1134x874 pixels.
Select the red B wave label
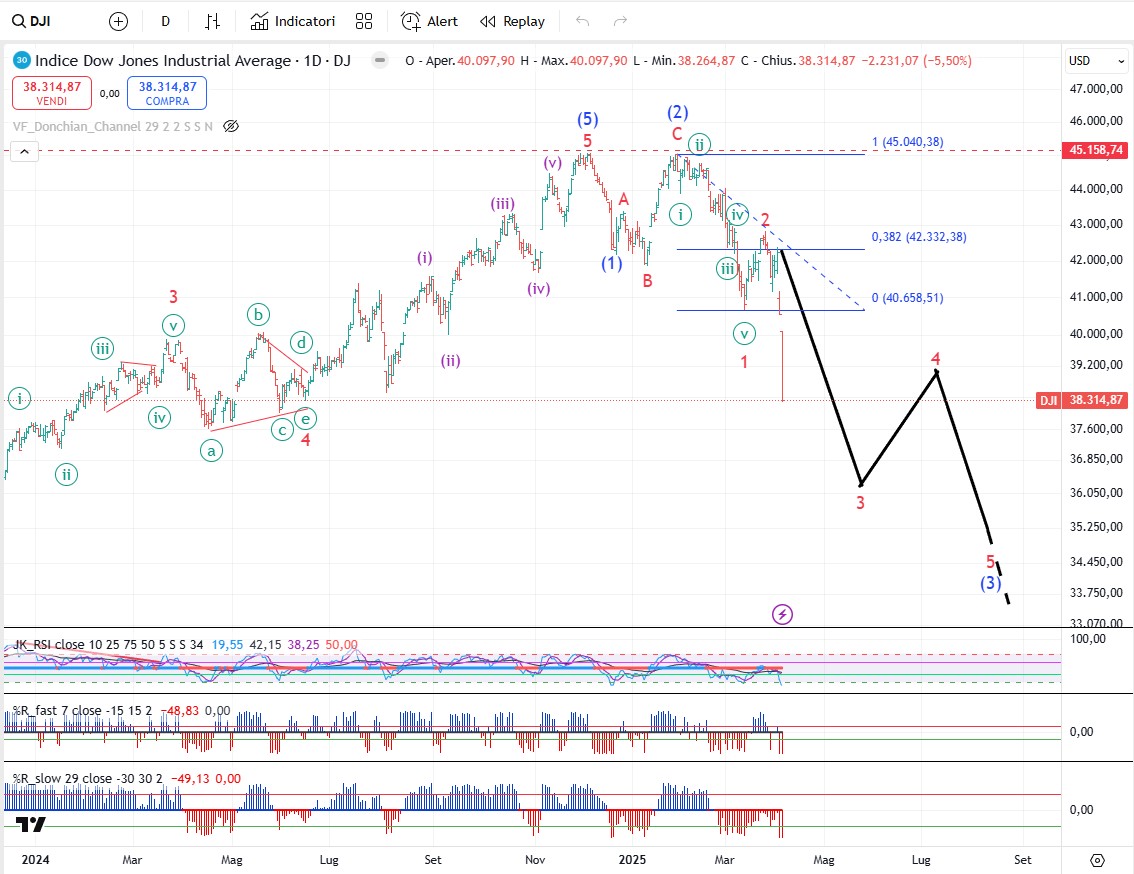pyautogui.click(x=648, y=281)
